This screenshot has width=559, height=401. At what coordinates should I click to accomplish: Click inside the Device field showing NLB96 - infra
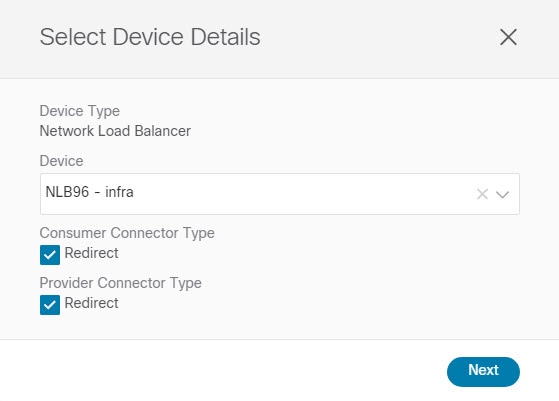point(280,194)
